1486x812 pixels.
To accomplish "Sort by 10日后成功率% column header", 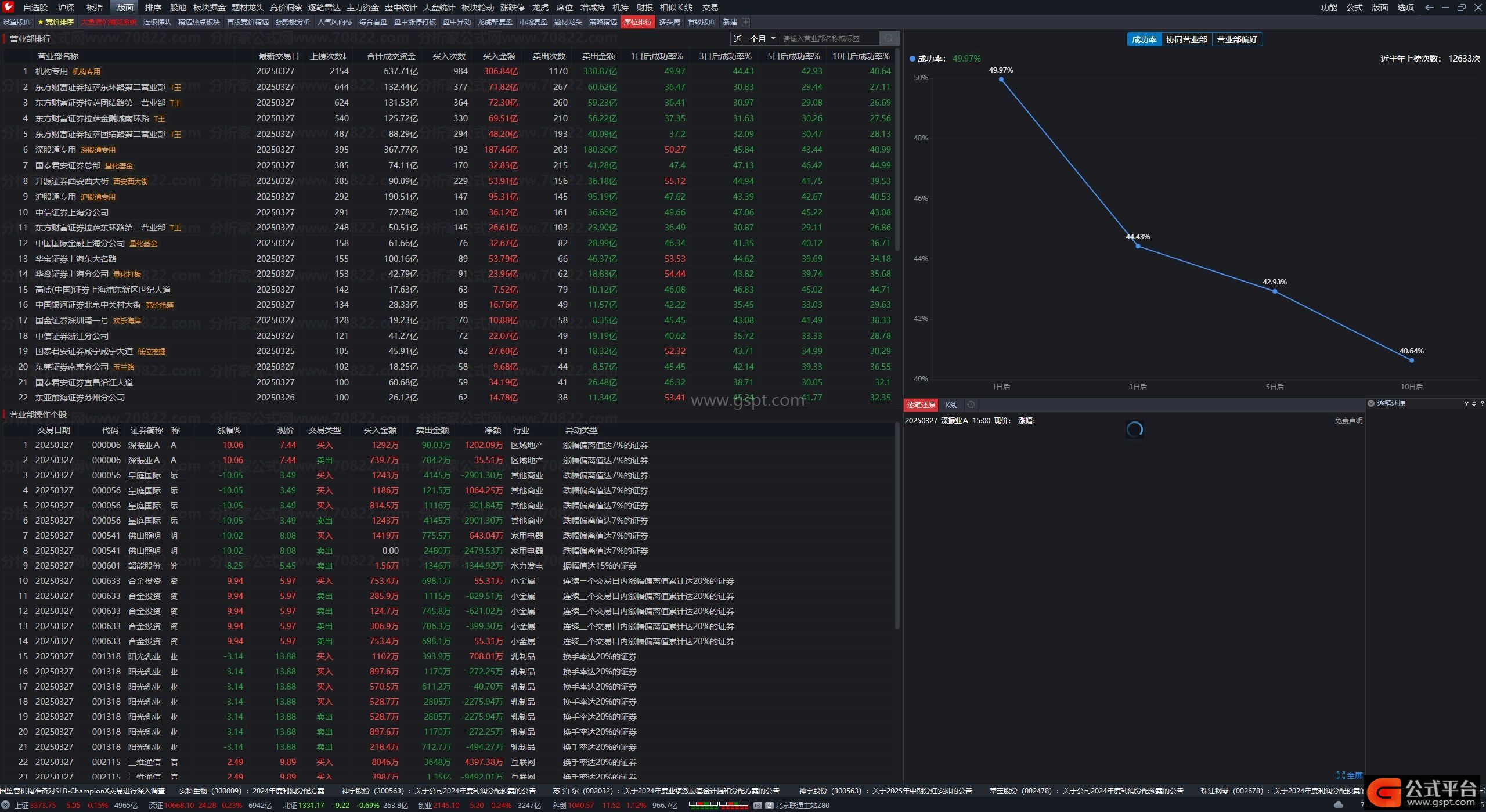I will point(861,56).
